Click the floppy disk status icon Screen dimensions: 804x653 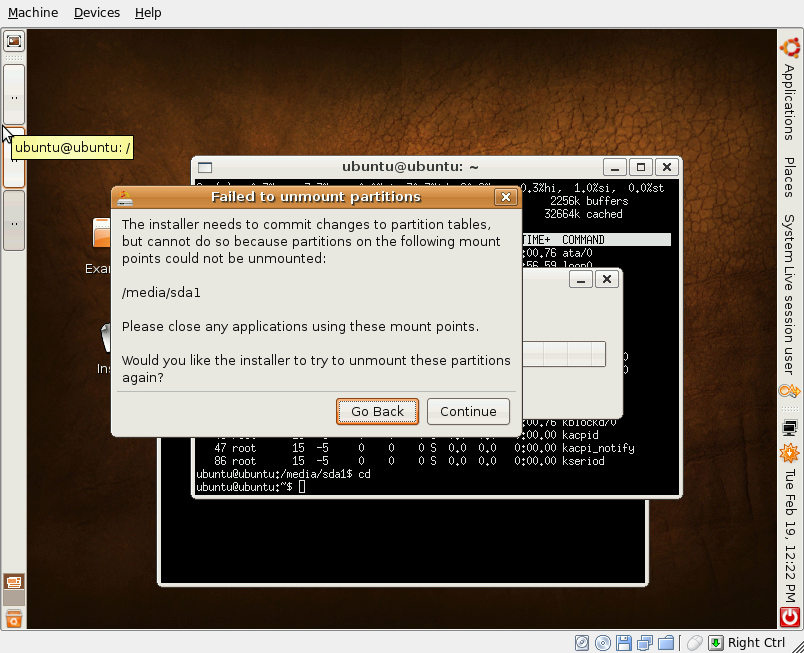pyautogui.click(x=624, y=642)
